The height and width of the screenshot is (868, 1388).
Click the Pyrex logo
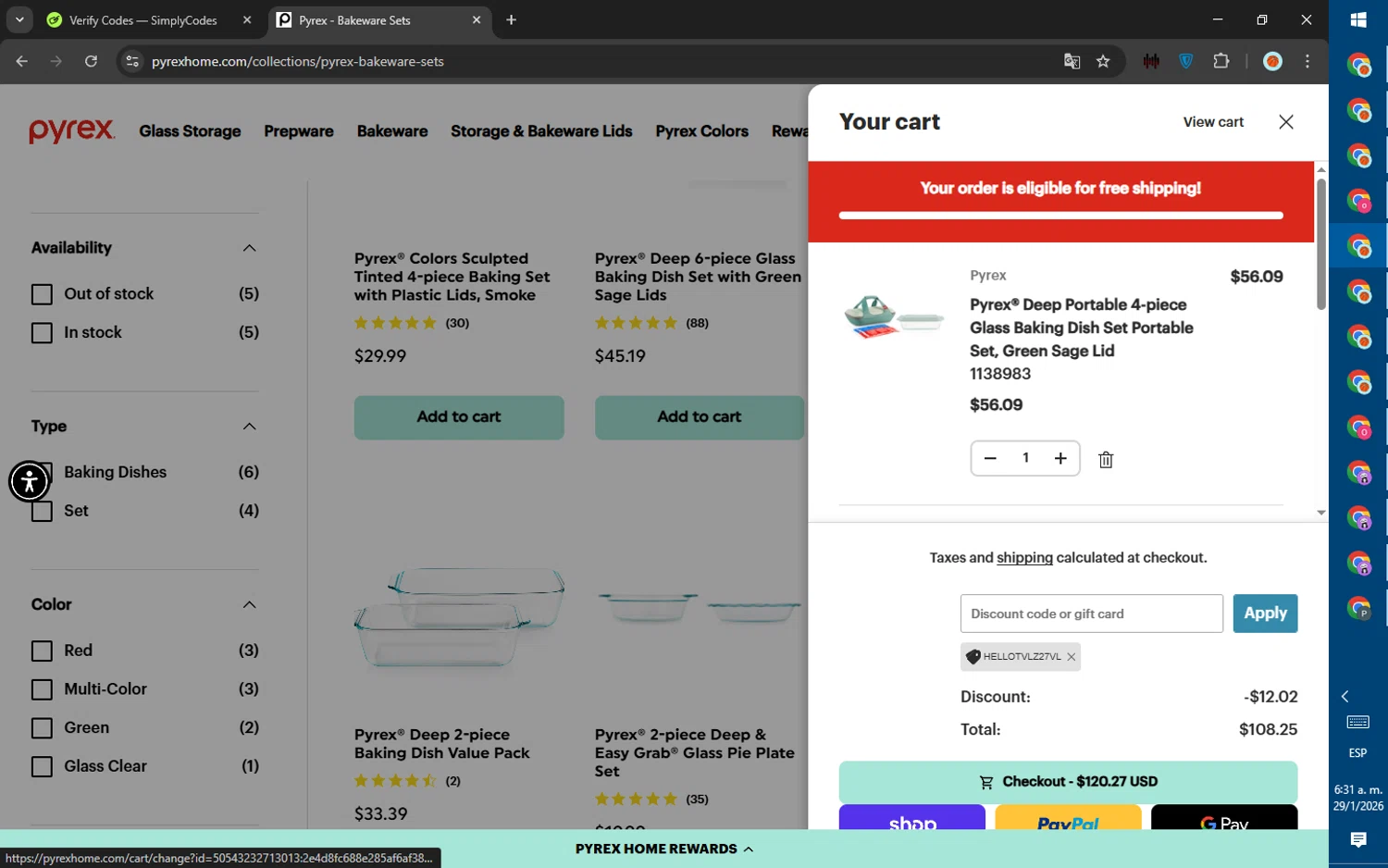(x=71, y=131)
